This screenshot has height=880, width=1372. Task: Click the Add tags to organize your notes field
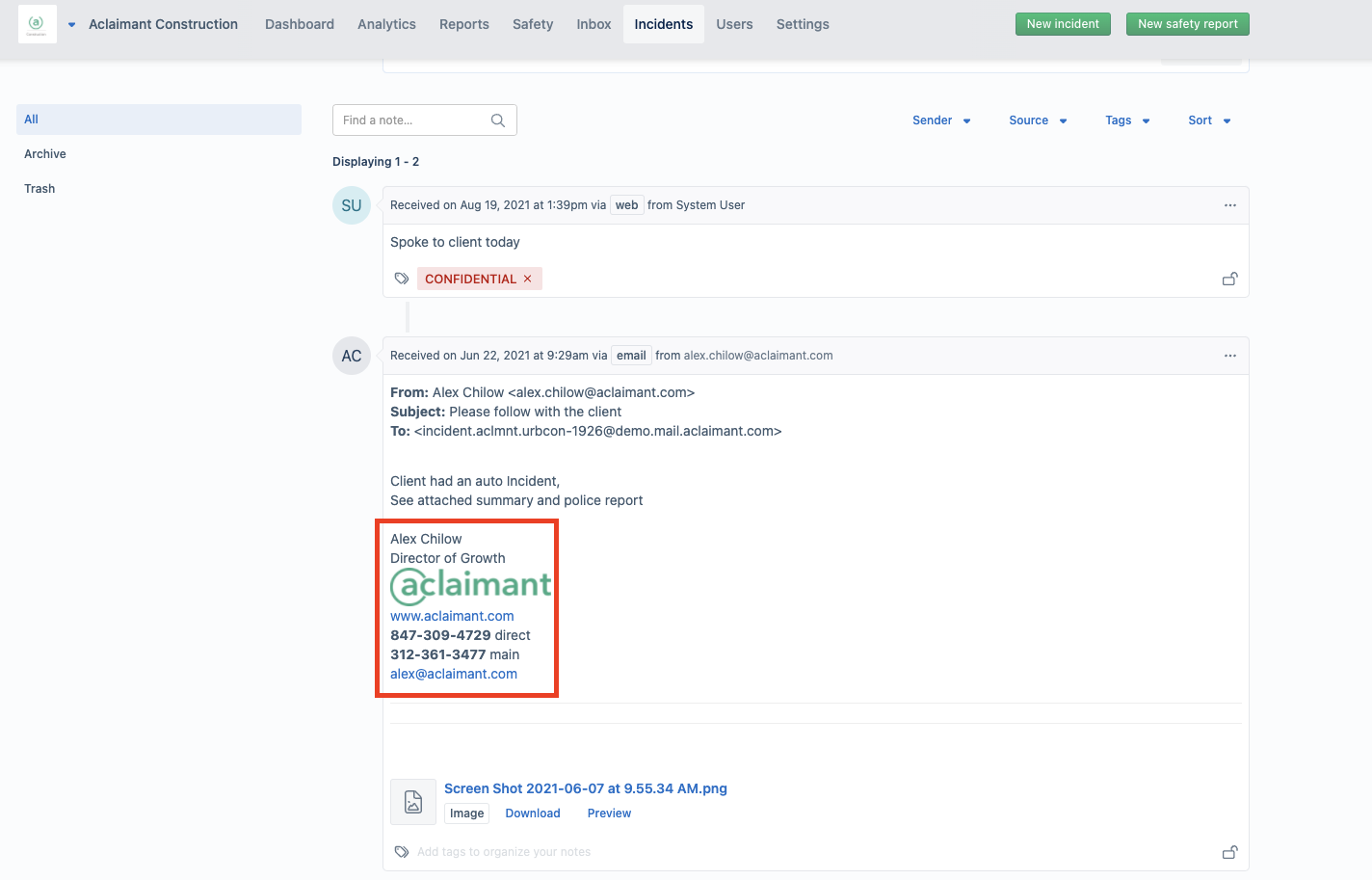[504, 852]
